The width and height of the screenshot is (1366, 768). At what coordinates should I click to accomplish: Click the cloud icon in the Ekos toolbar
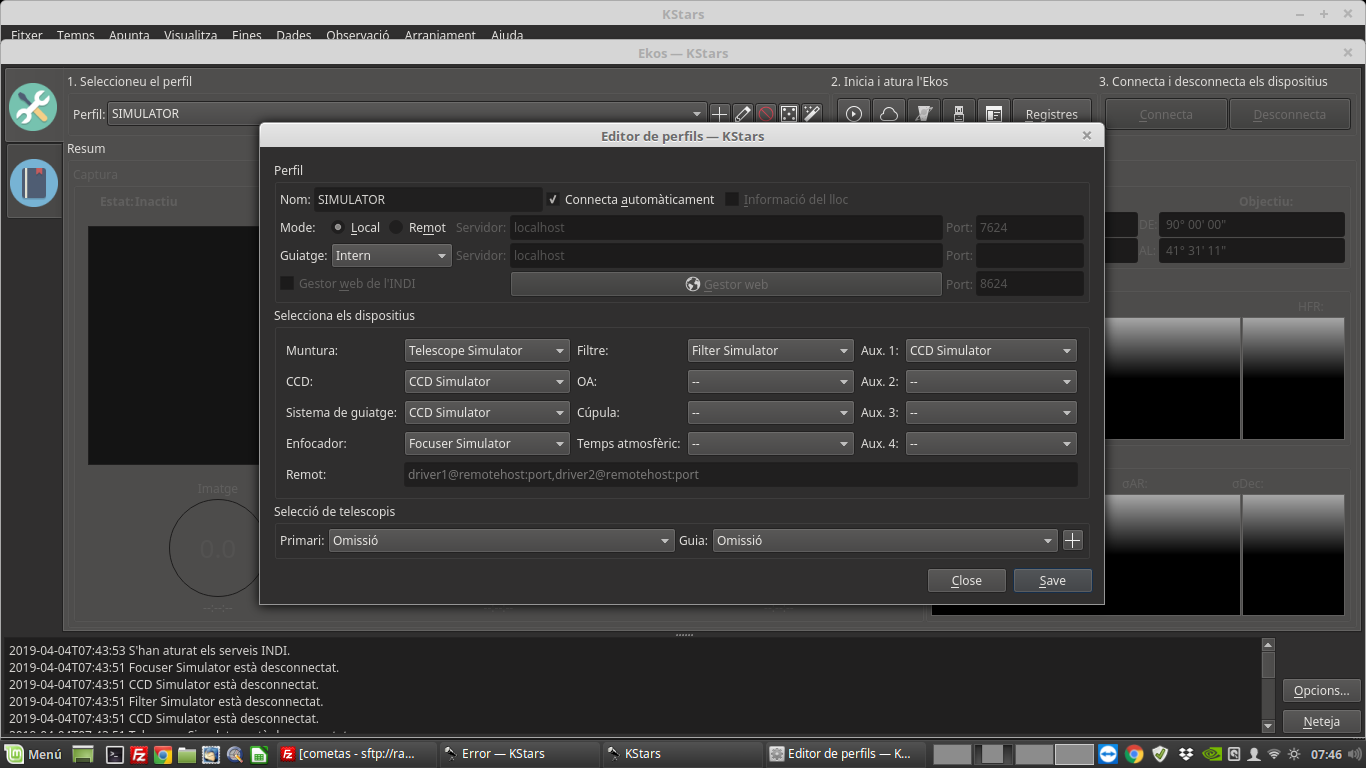click(889, 114)
